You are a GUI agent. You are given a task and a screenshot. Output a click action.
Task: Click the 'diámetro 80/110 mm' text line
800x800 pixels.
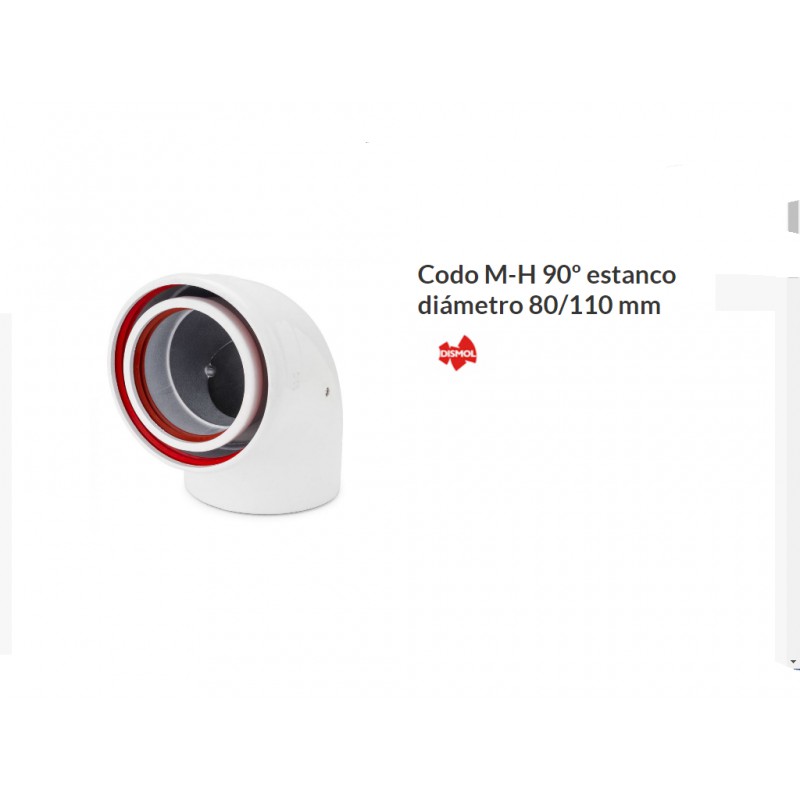click(x=539, y=305)
